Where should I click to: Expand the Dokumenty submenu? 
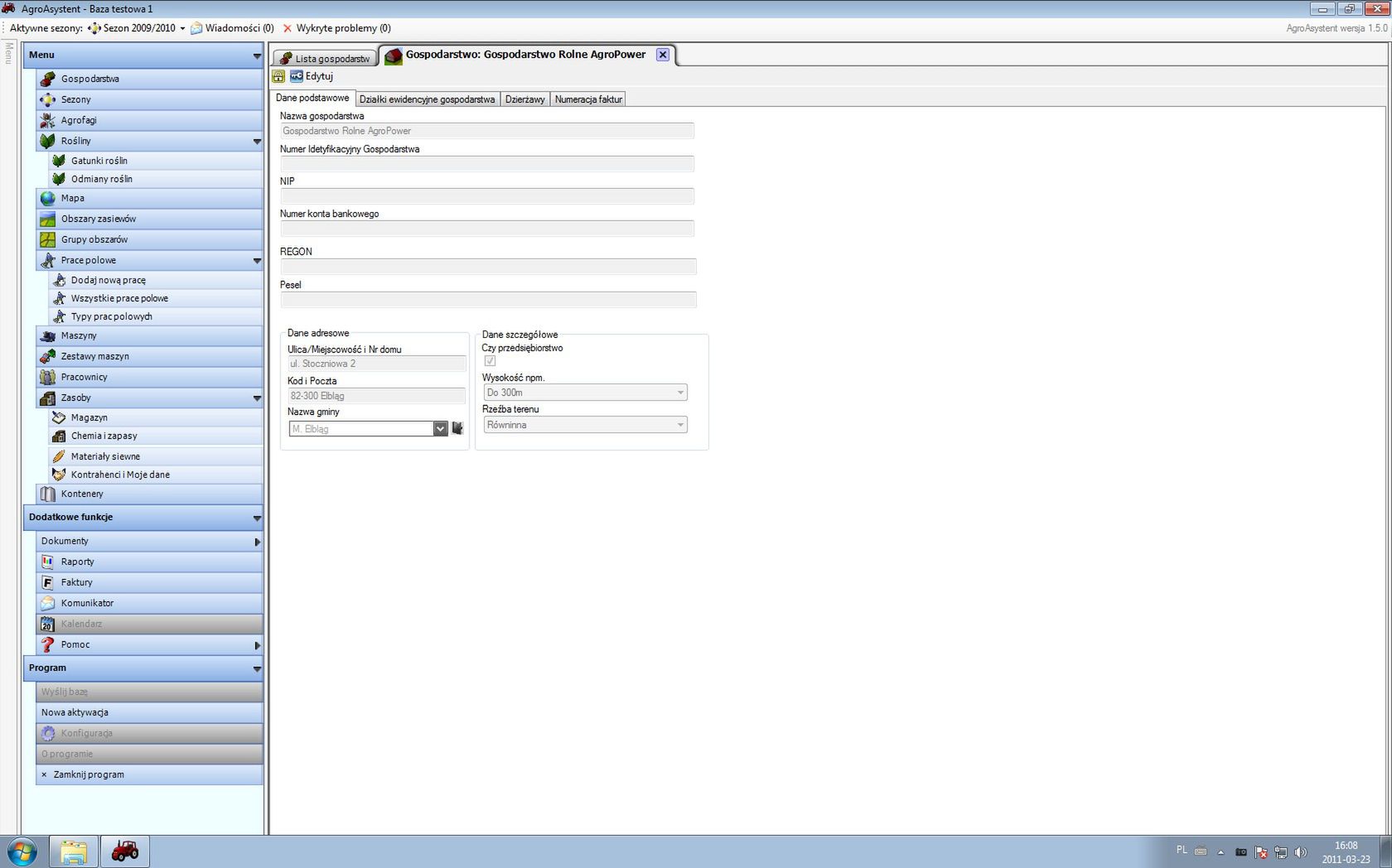tap(257, 542)
